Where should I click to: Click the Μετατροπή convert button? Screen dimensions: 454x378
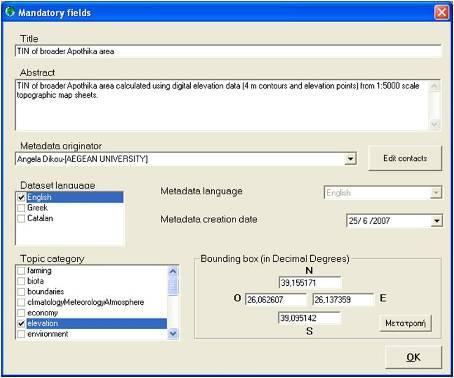point(405,323)
